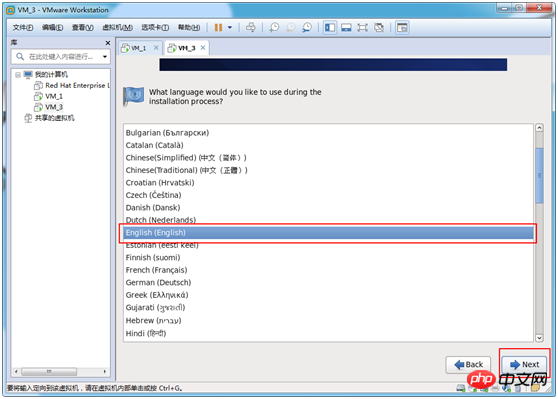The image size is (558, 399).
Task: Close the library panel
Action: 107,43
